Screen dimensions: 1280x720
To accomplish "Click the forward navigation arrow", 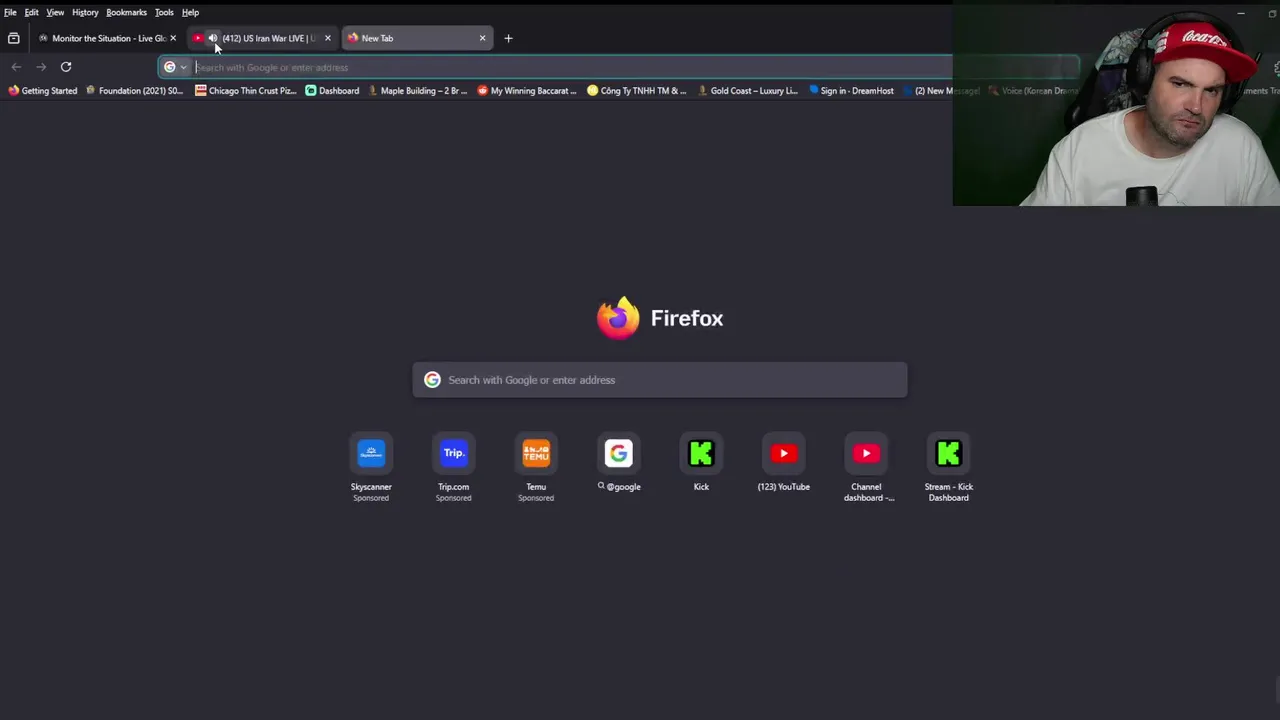I will [41, 67].
